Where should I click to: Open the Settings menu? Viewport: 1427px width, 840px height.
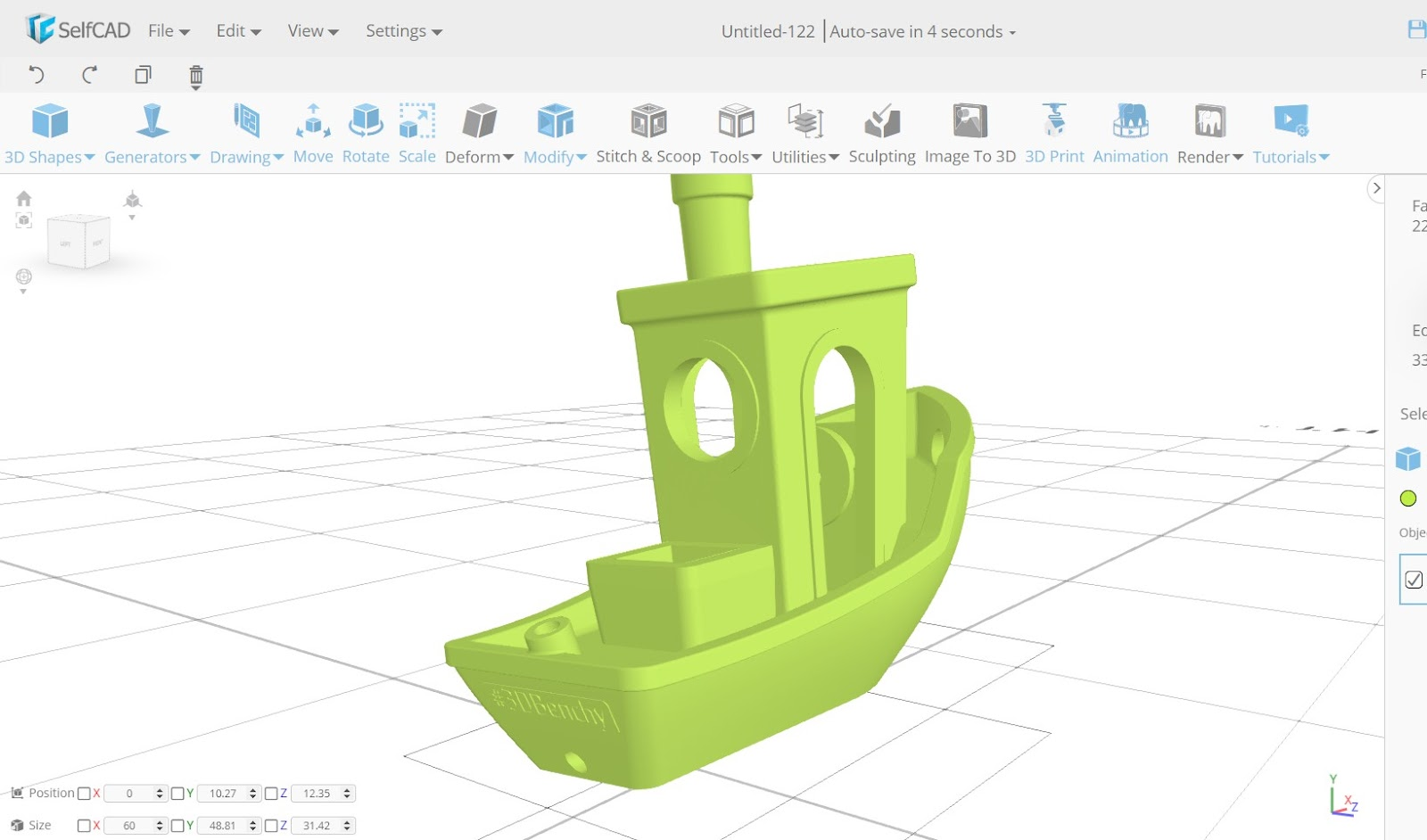coord(404,31)
